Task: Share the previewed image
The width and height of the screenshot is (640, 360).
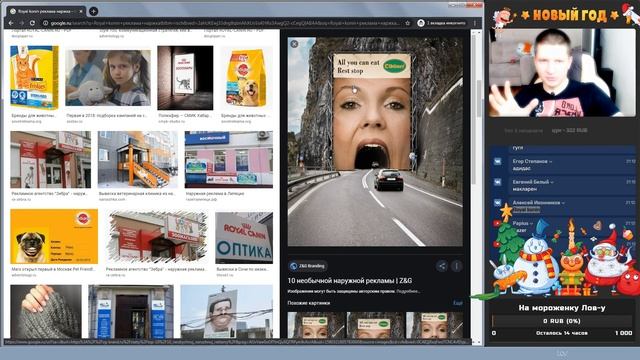Action: pyautogui.click(x=442, y=266)
